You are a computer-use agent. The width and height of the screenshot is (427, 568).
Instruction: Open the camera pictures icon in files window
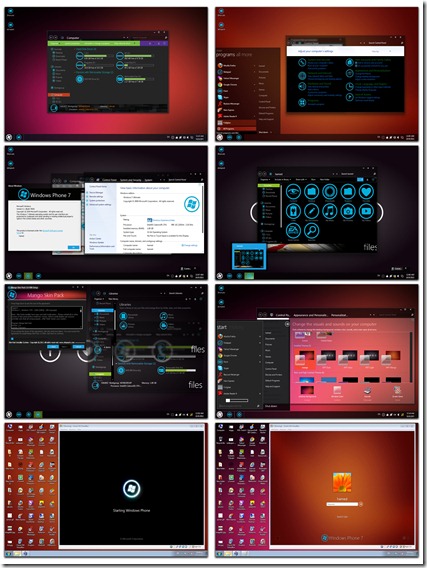(348, 211)
